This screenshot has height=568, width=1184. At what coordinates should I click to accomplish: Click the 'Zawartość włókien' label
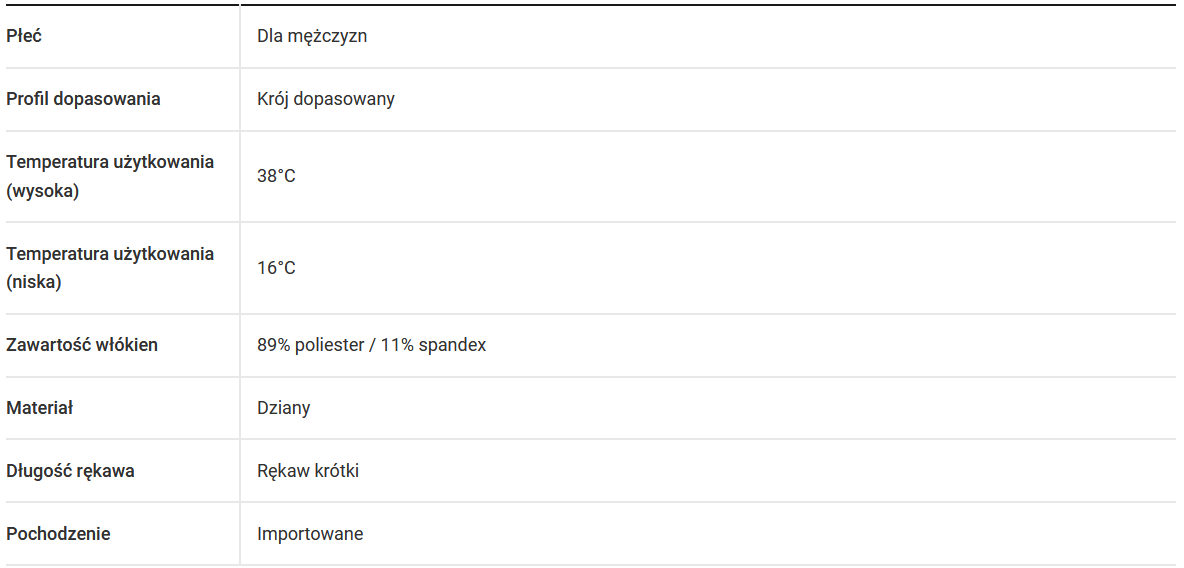click(x=82, y=345)
